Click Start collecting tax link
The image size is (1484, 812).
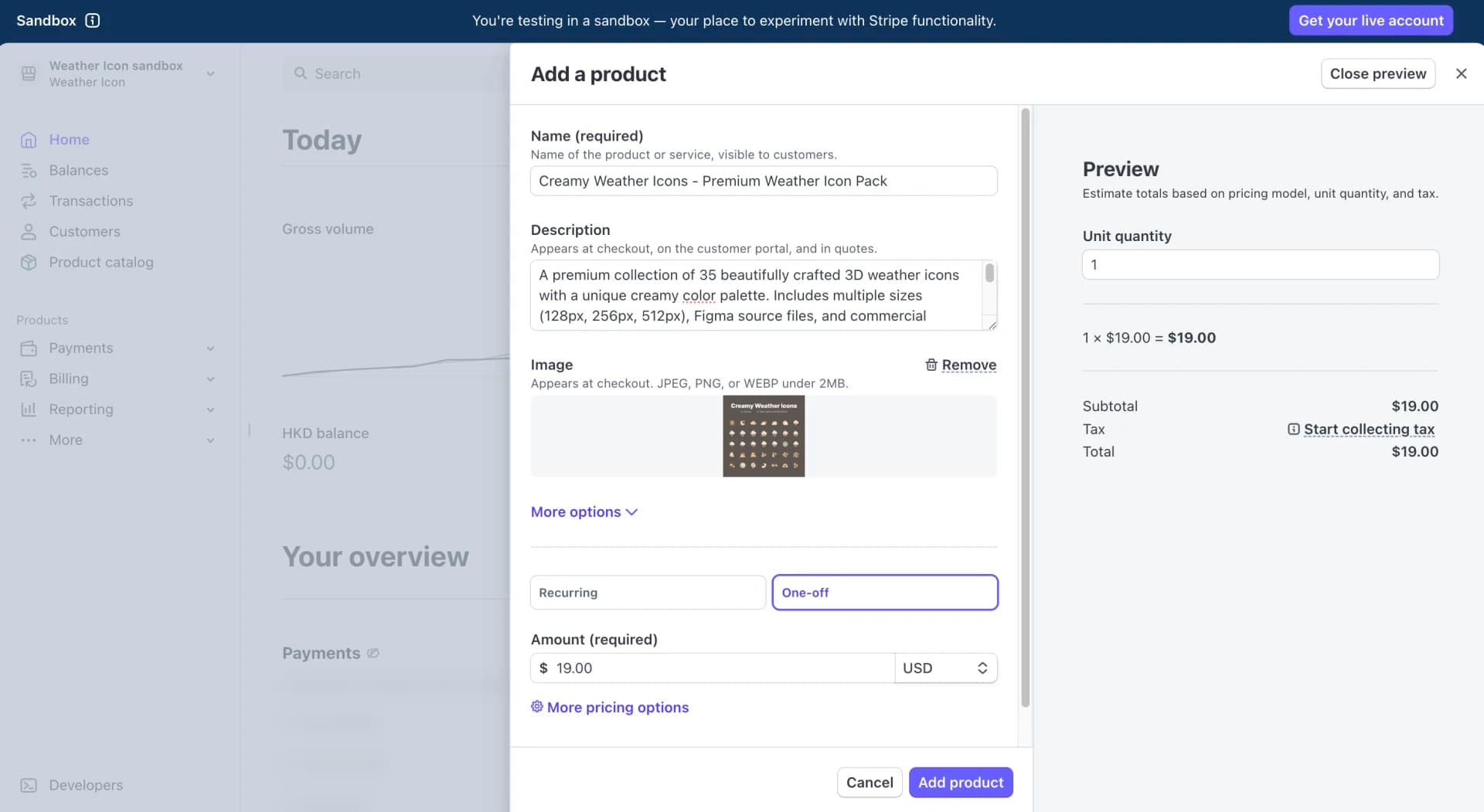(1369, 429)
